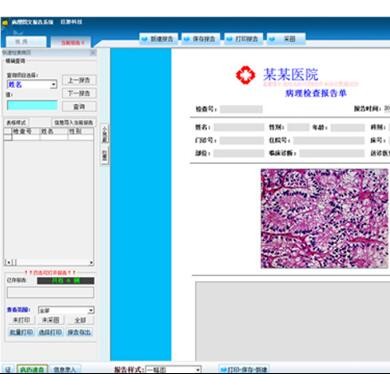
Task: Click the 查询 (query) button
Action: (79, 107)
